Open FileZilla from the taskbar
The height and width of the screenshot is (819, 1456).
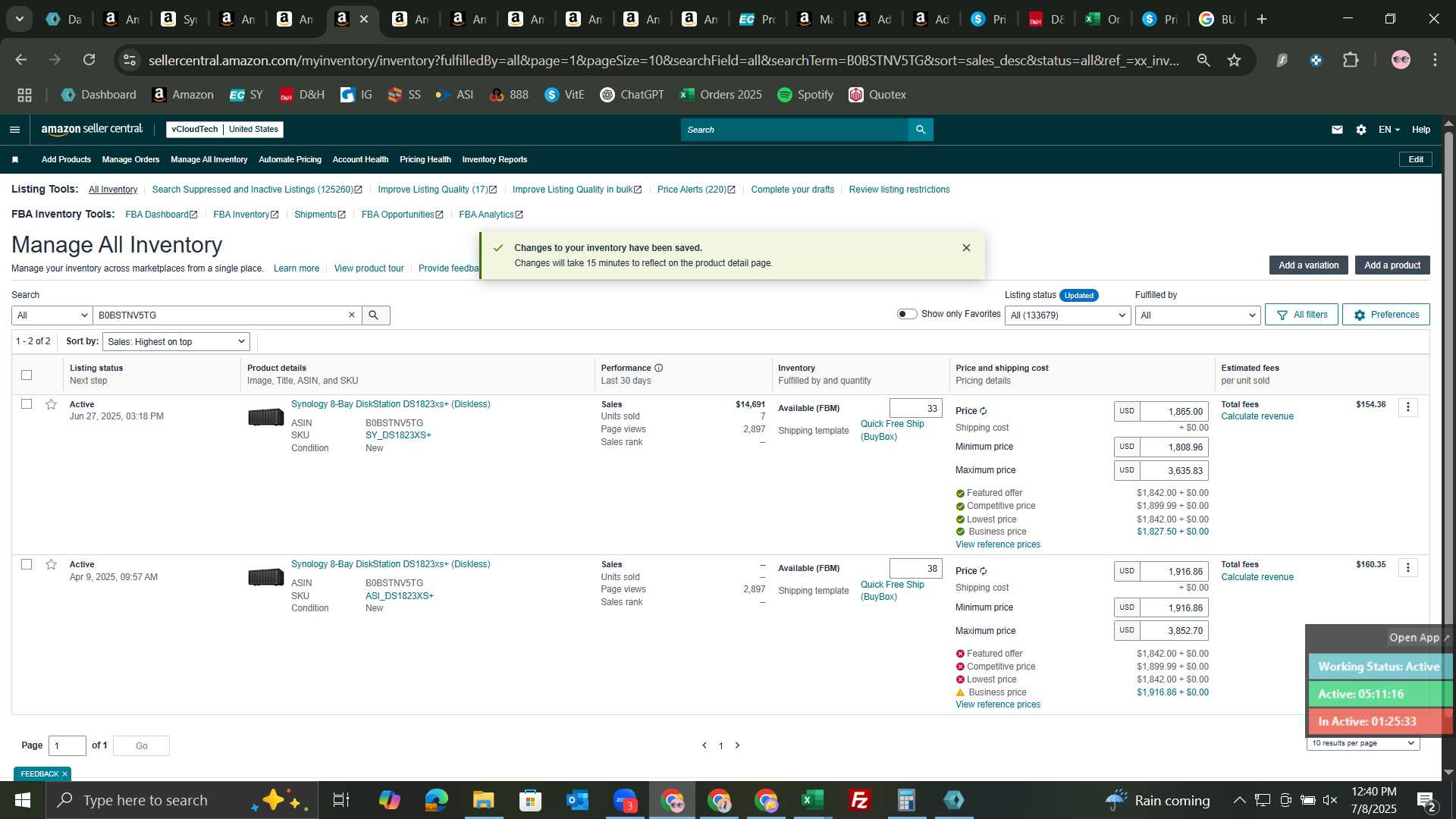tap(859, 800)
